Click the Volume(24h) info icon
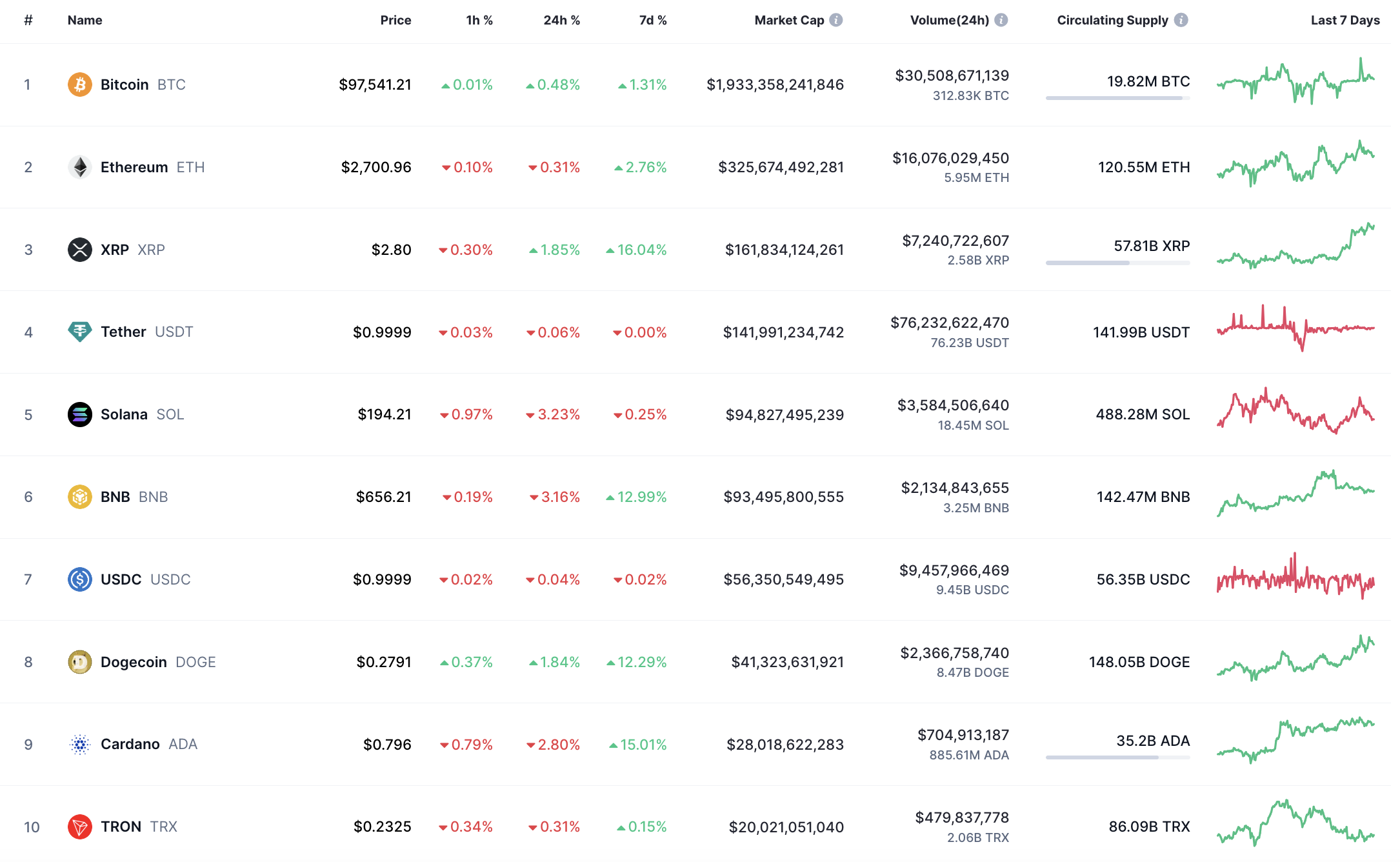Screen dimensions: 1400x862 (1001, 20)
